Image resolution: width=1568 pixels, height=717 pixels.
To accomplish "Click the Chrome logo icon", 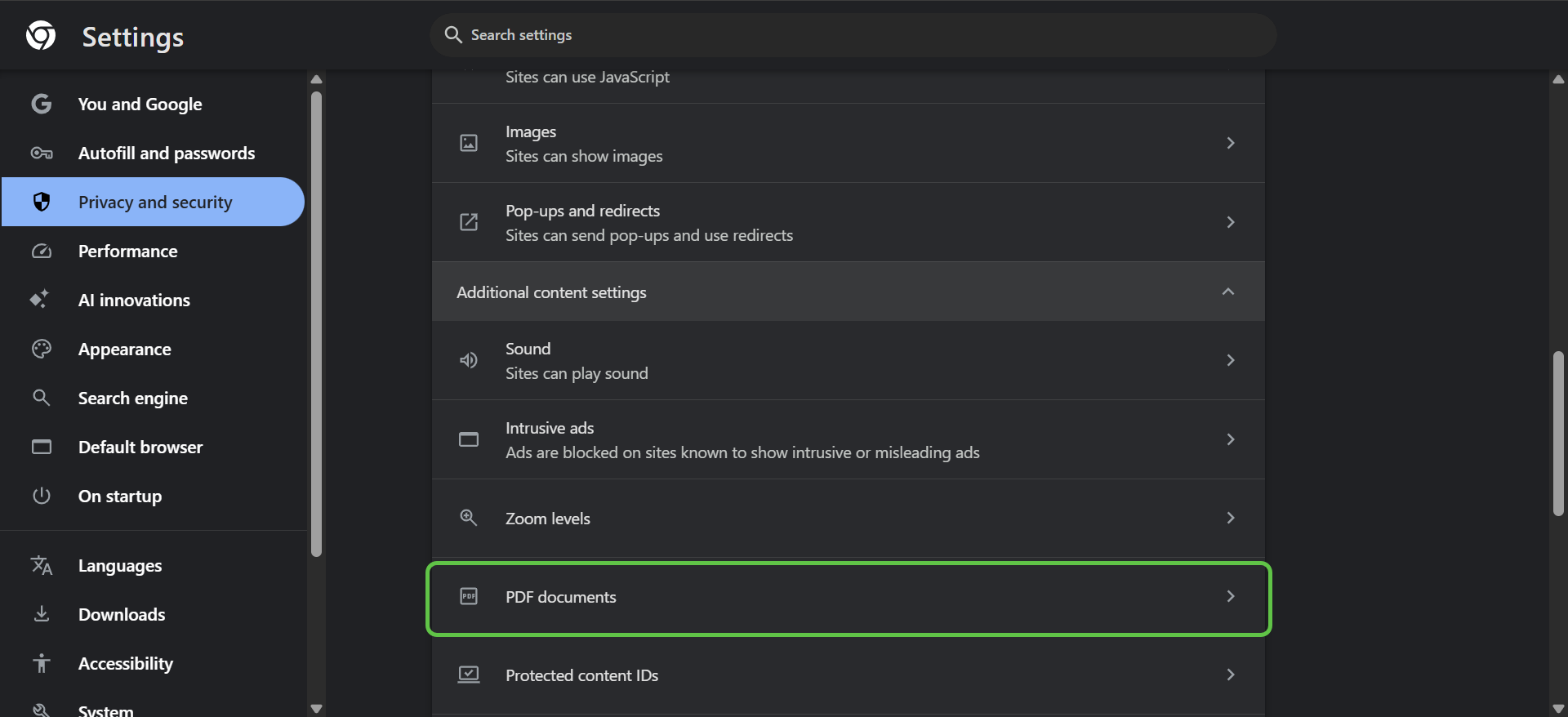I will coord(41,35).
